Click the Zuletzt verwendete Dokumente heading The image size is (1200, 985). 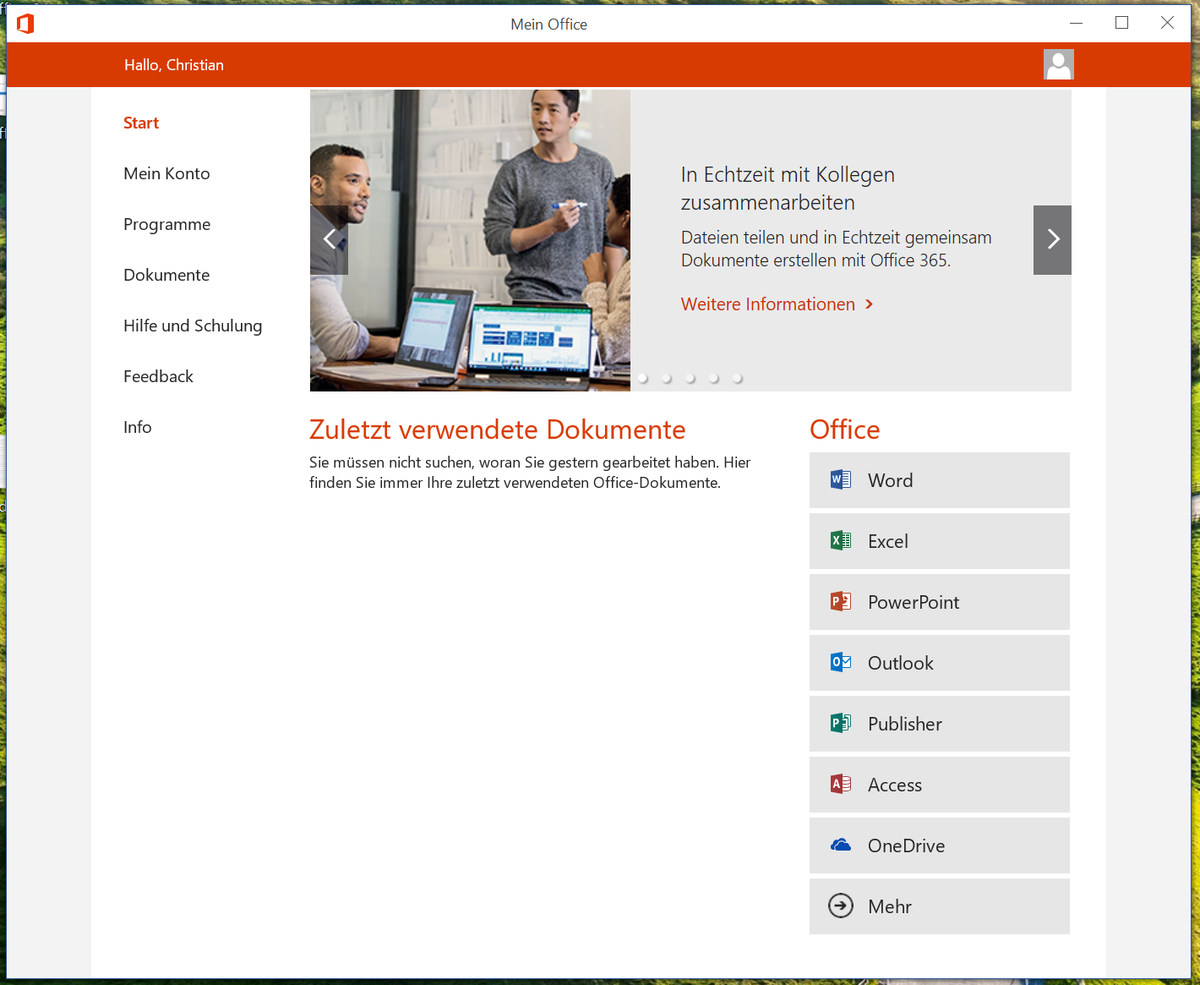[498, 430]
